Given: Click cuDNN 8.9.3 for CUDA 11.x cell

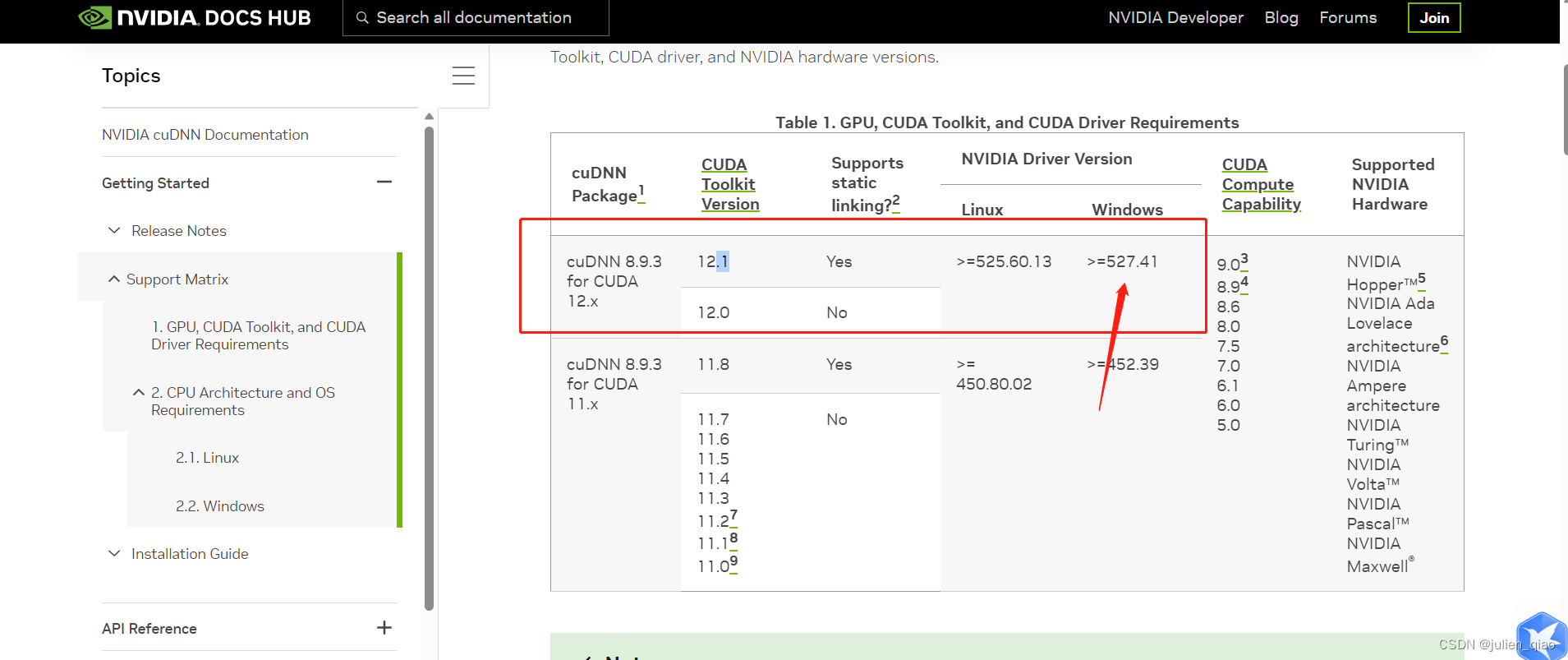Looking at the screenshot, I should pos(614,384).
